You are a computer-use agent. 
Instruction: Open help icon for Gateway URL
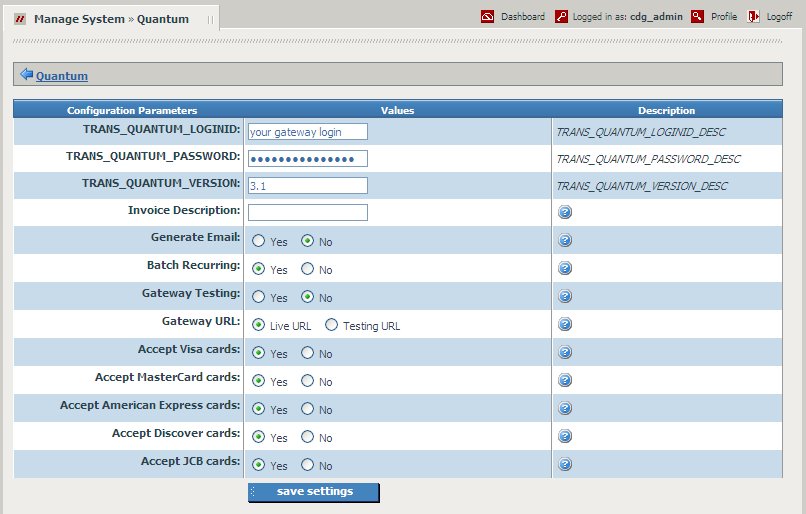click(x=565, y=324)
